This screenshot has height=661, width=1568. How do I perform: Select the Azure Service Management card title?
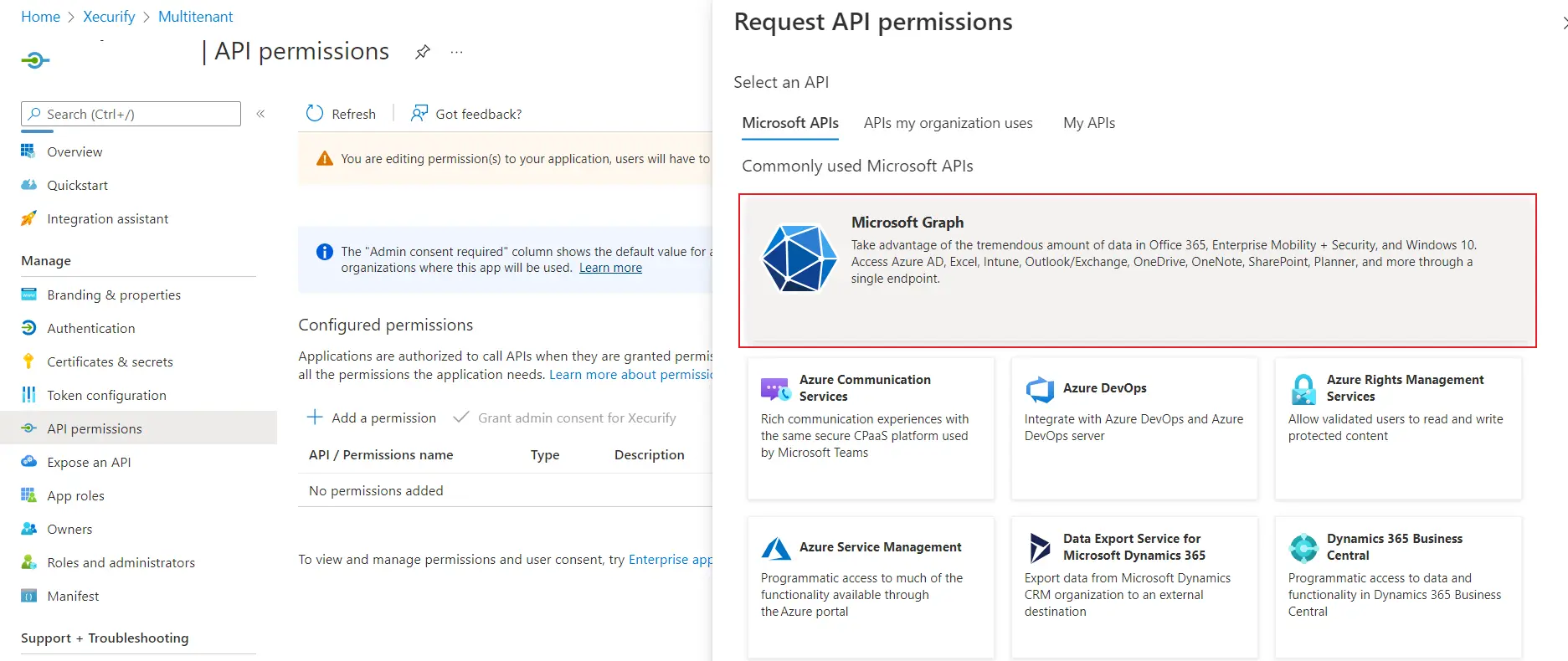click(880, 547)
